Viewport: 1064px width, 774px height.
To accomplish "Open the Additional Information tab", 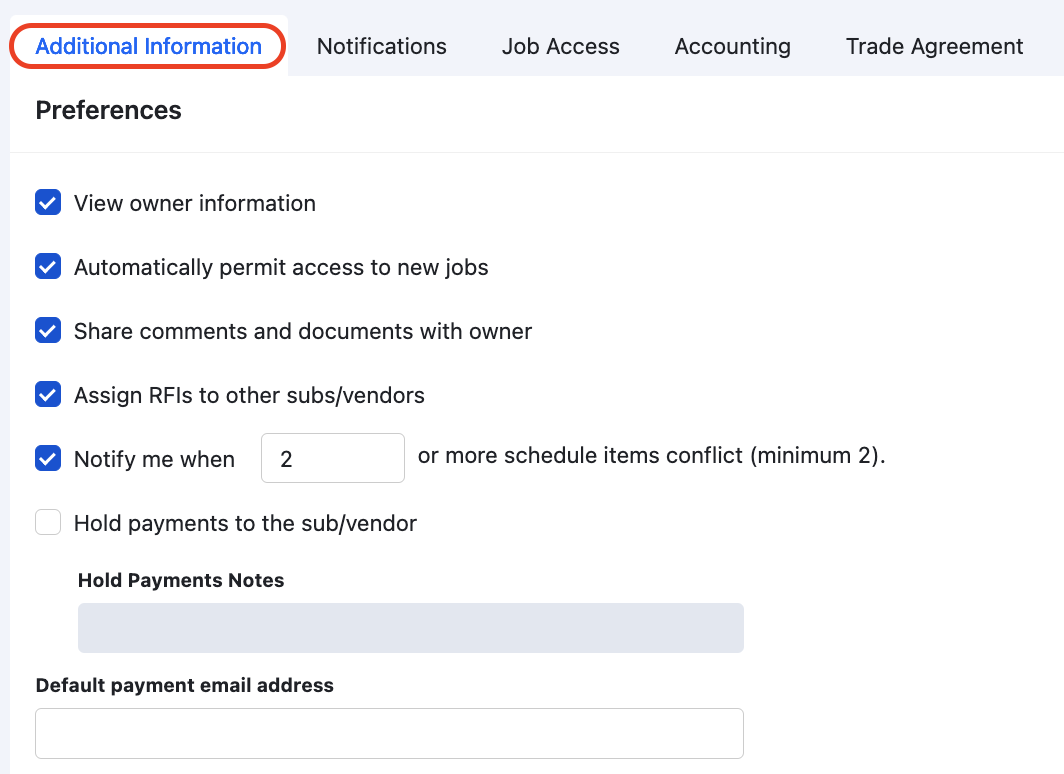I will pyautogui.click(x=149, y=46).
